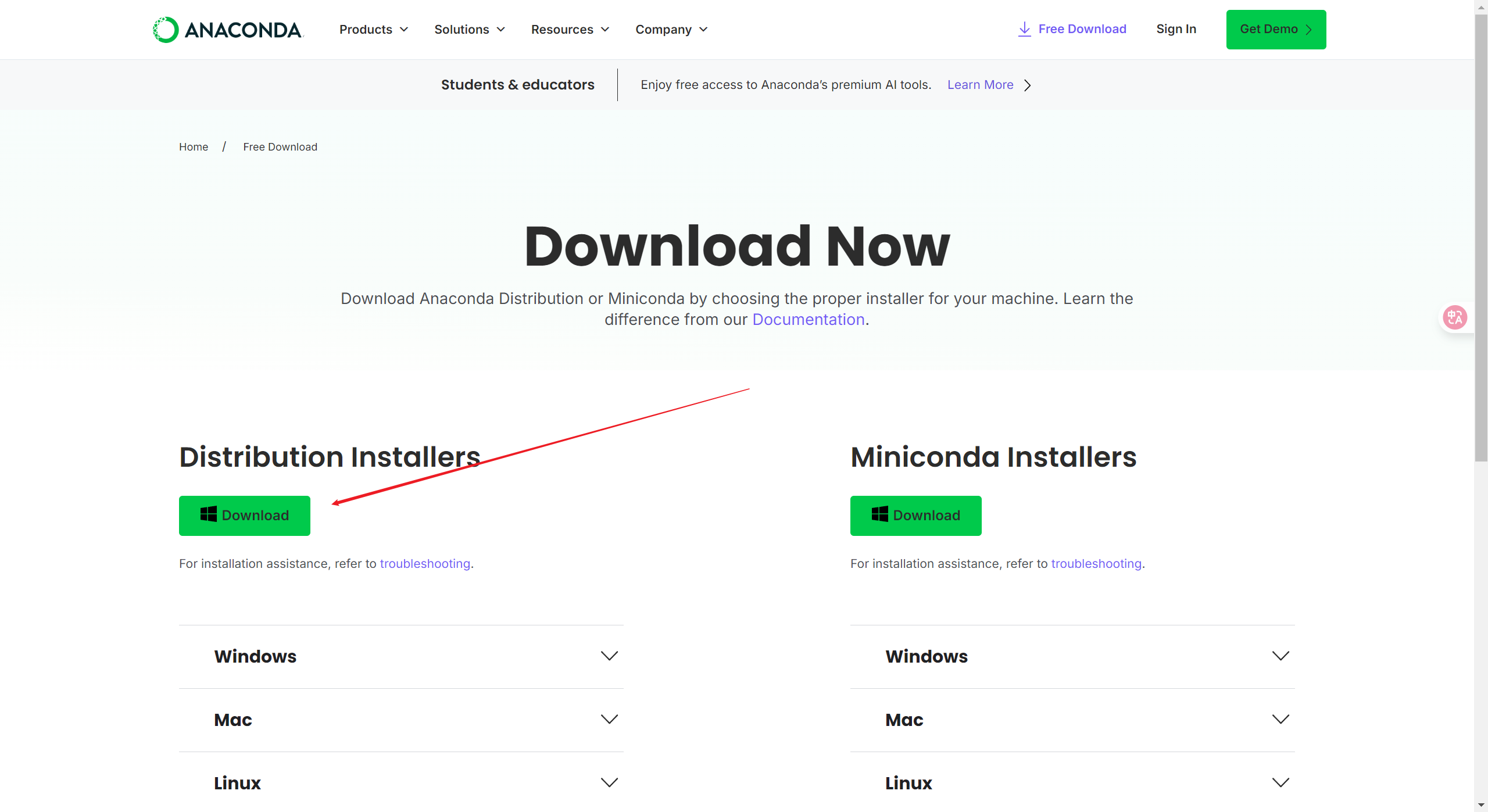Click the Home breadcrumb link

(194, 147)
